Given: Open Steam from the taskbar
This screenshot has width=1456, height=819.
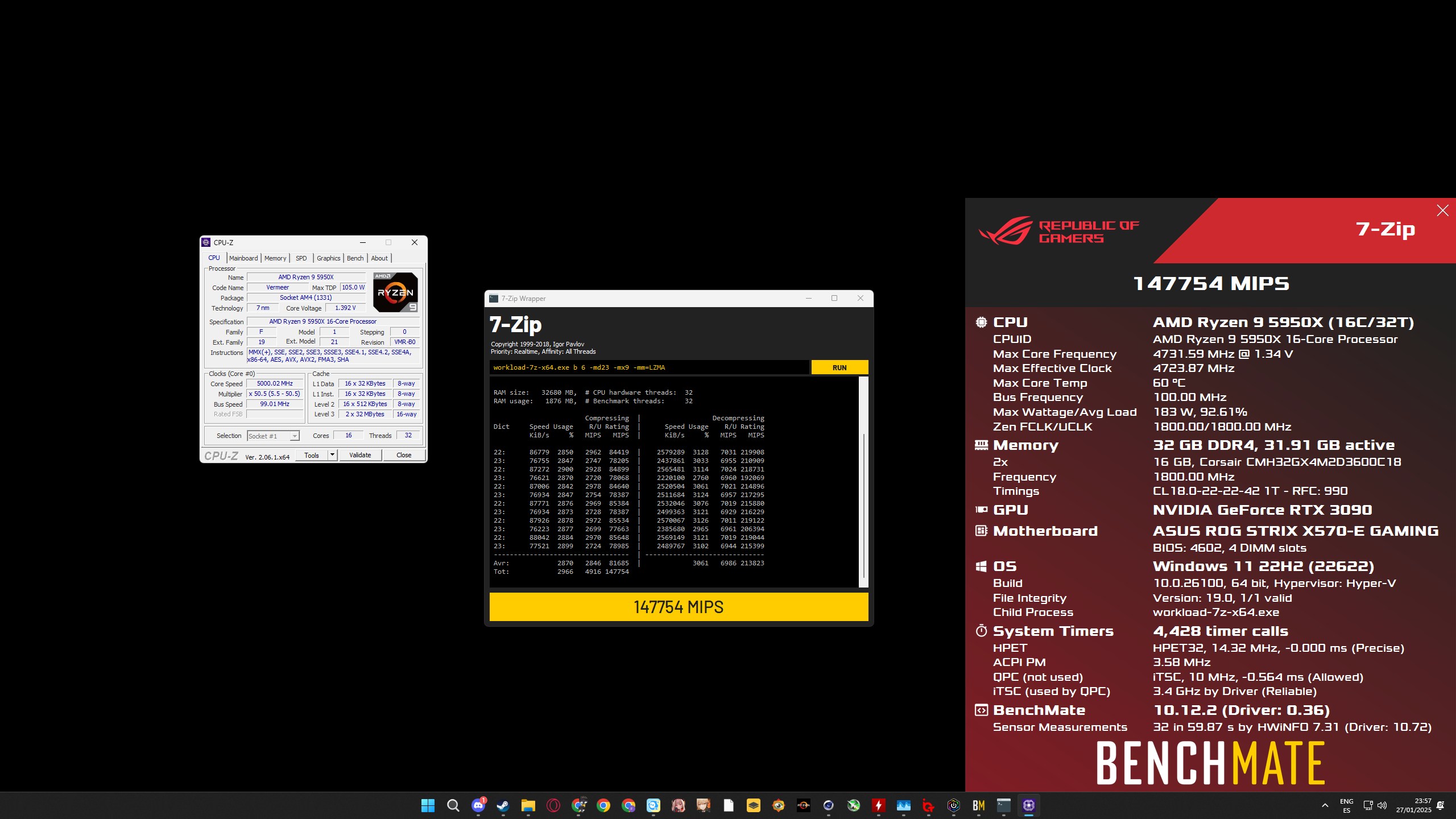Looking at the screenshot, I should pos(503,805).
